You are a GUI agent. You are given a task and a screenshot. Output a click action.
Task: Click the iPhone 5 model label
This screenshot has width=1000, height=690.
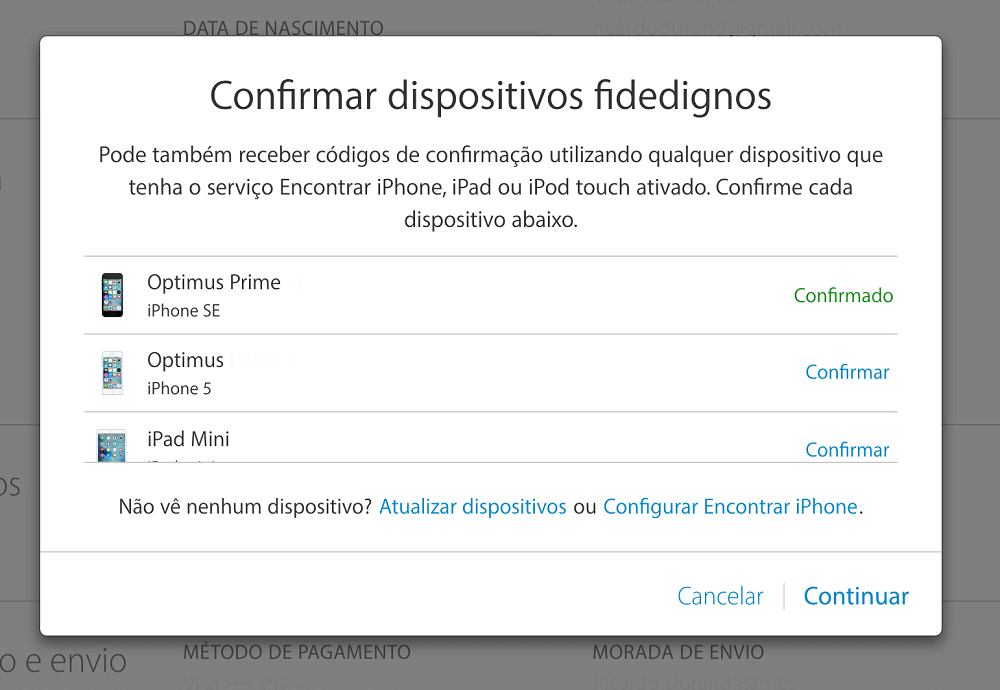point(179,388)
